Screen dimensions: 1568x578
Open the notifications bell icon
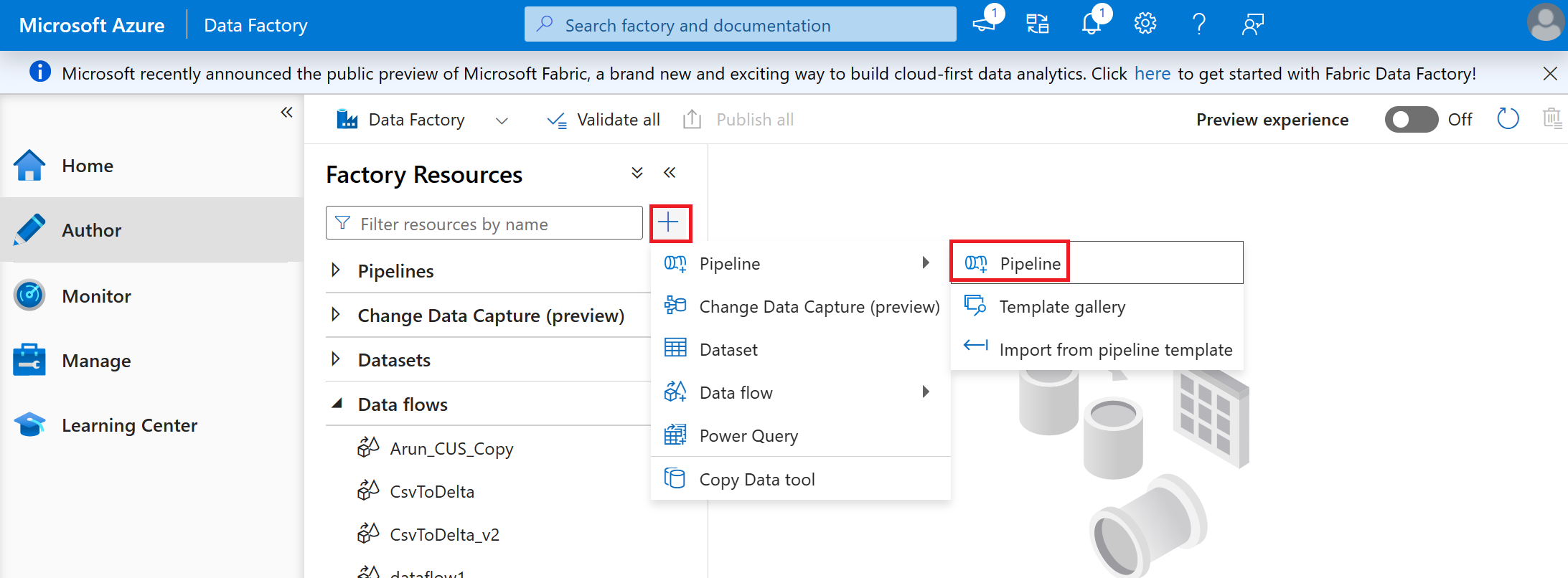(1092, 24)
